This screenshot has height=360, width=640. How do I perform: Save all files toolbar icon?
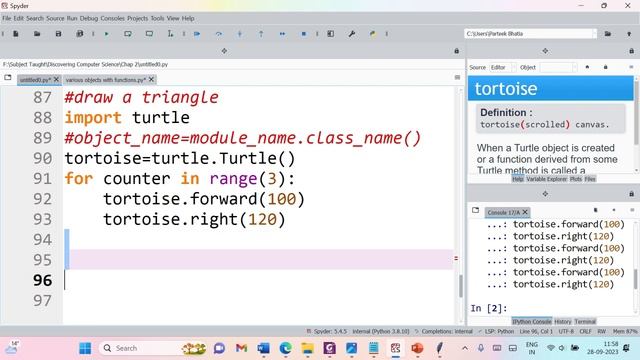point(80,34)
